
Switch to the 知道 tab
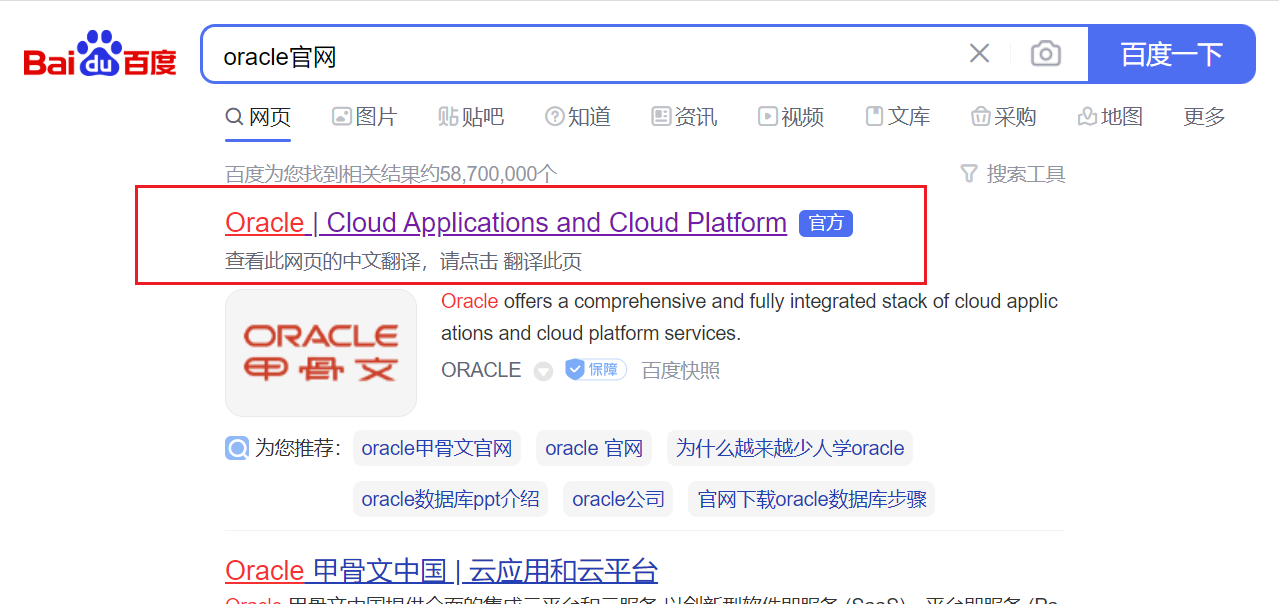point(578,117)
